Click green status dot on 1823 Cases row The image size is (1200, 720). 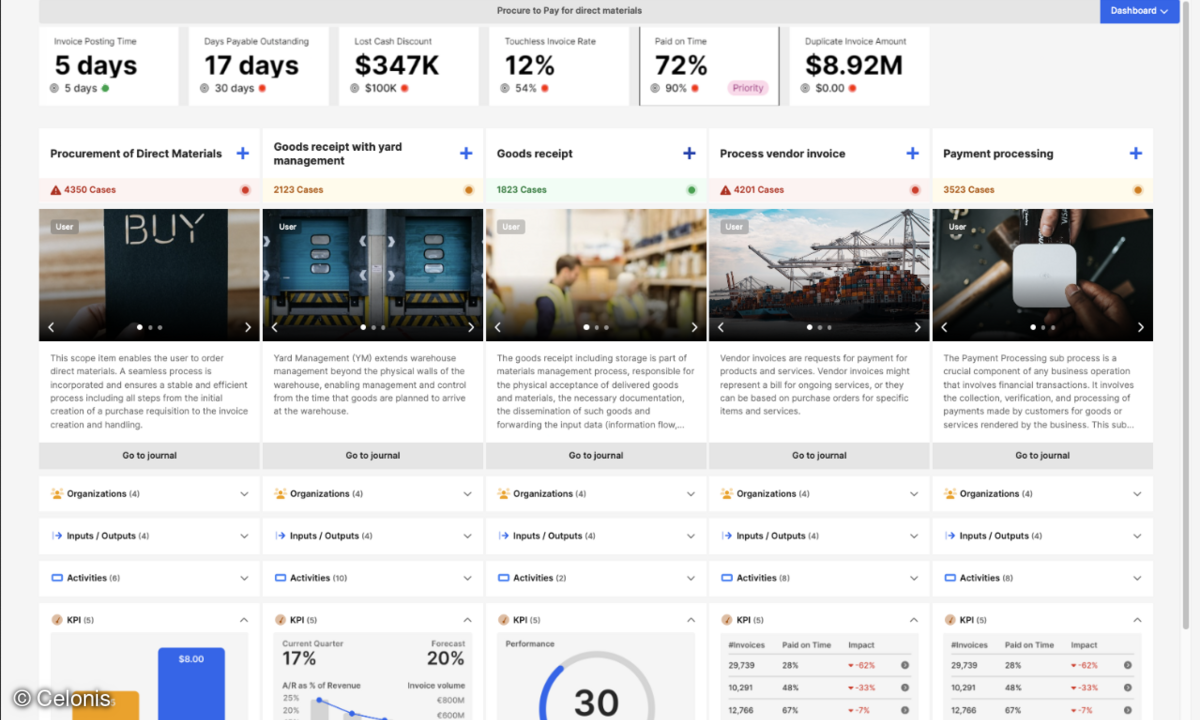691,190
